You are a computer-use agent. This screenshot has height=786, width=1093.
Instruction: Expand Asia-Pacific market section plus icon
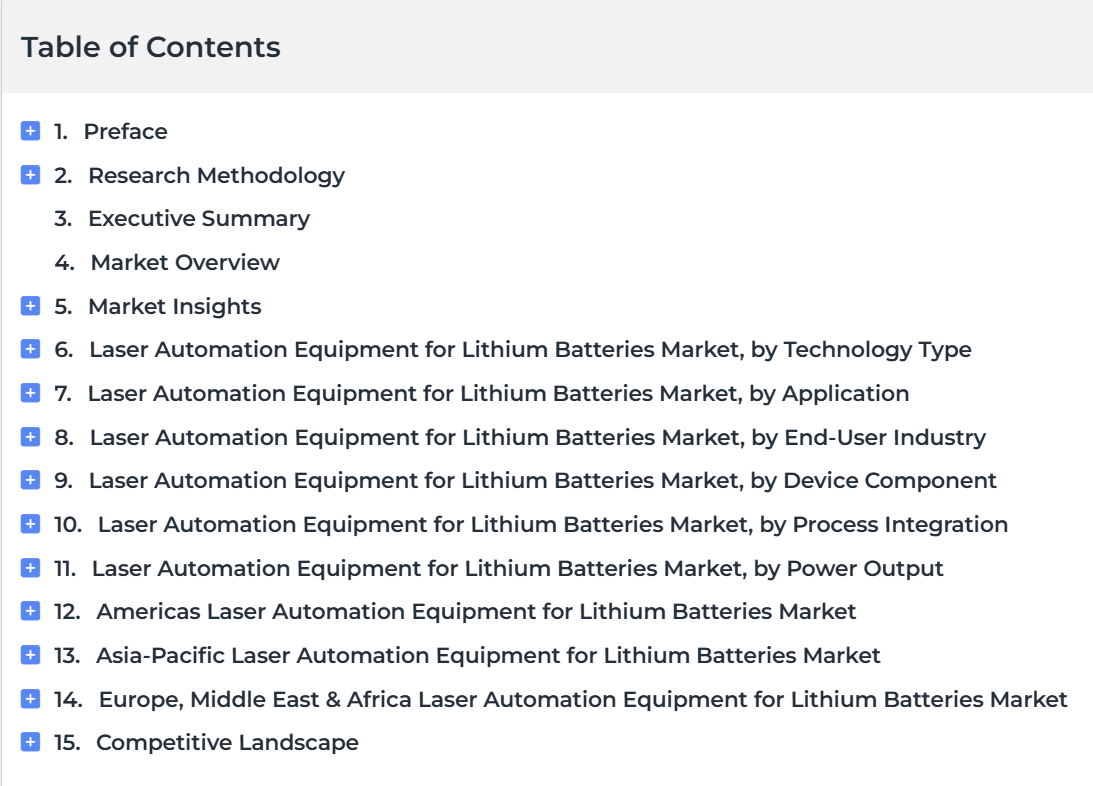(30, 654)
